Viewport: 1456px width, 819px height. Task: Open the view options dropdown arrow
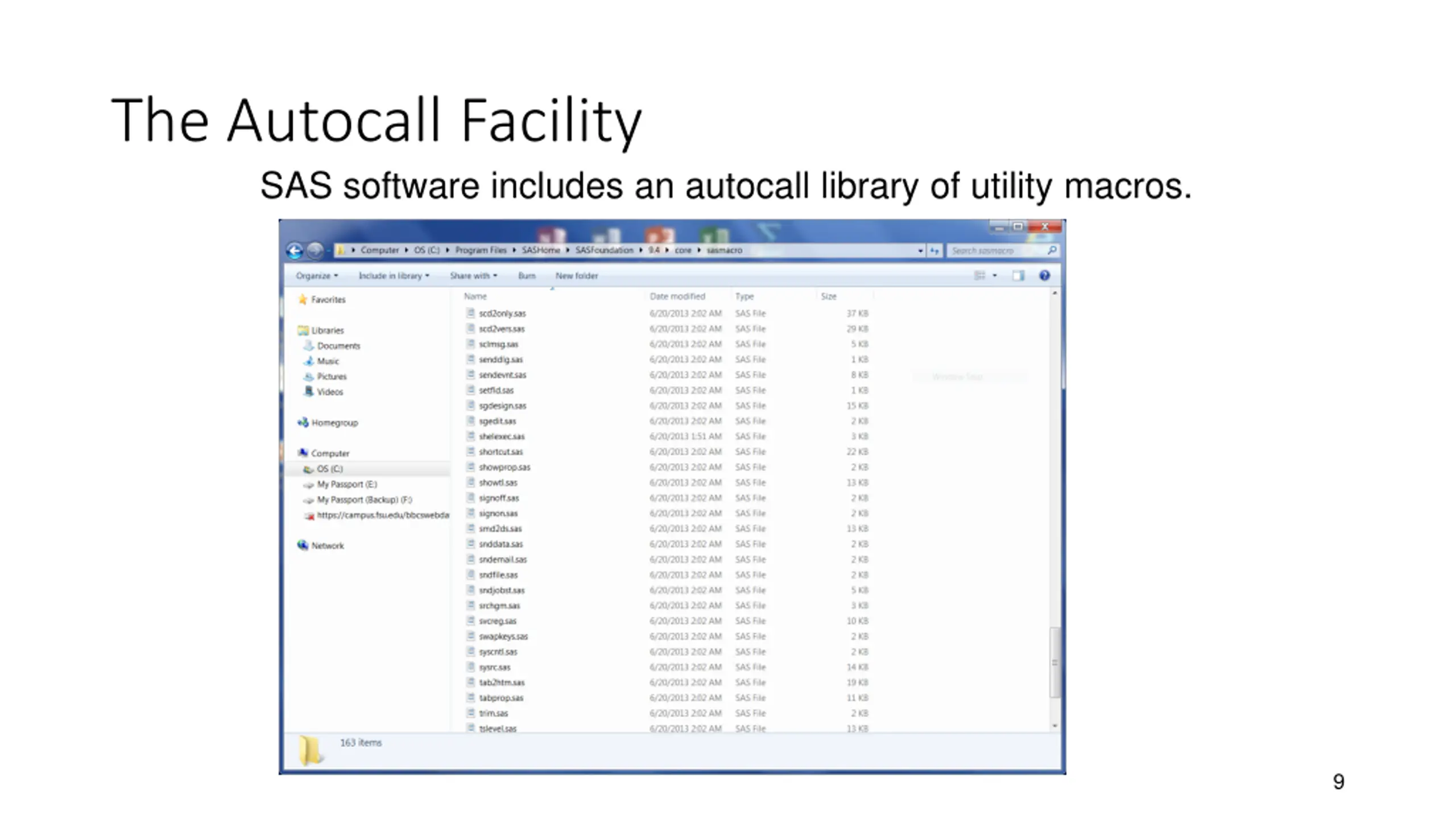coord(995,276)
